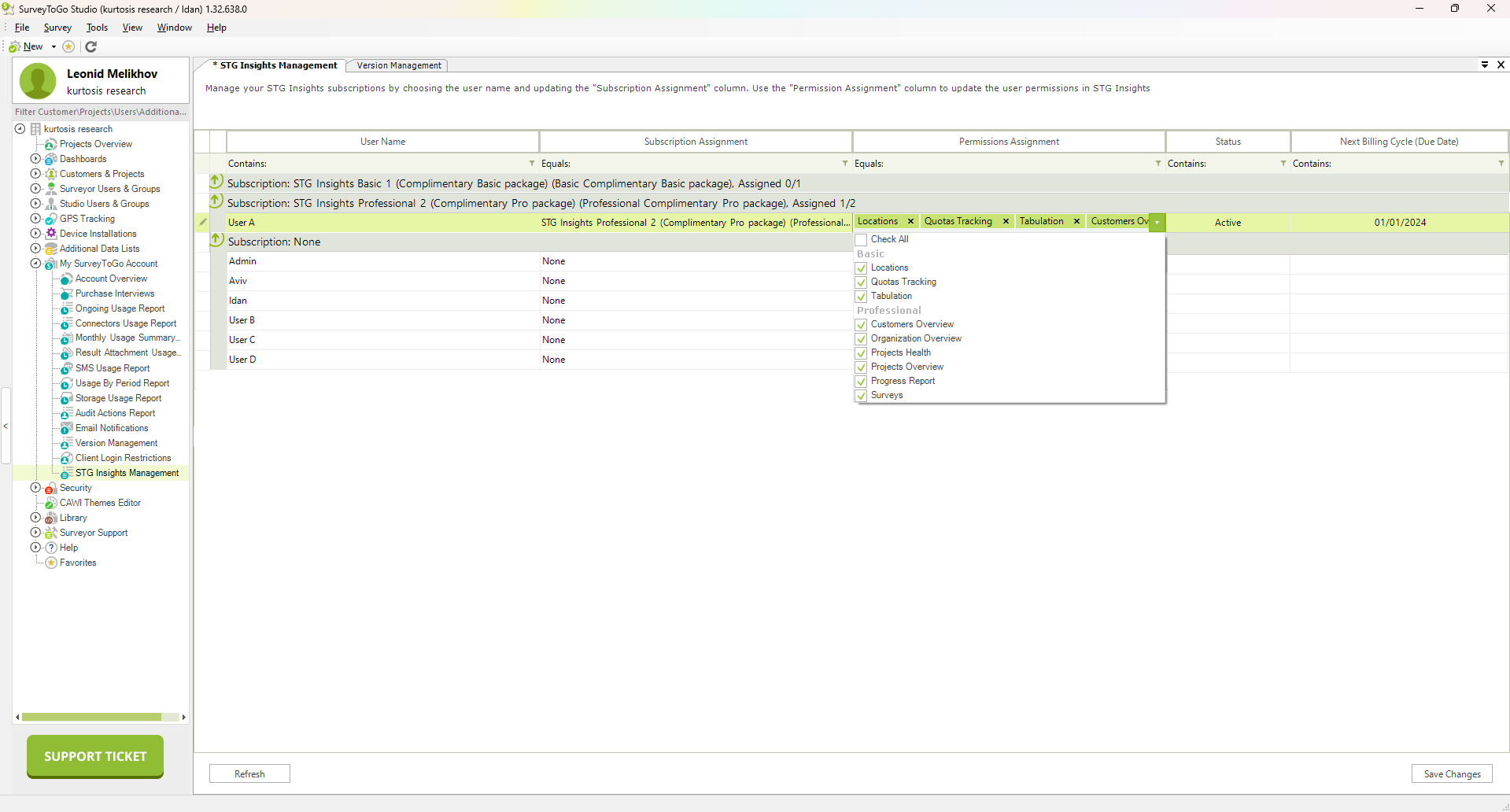The width and height of the screenshot is (1510, 812).
Task: Click the Save Changes button
Action: point(1452,774)
